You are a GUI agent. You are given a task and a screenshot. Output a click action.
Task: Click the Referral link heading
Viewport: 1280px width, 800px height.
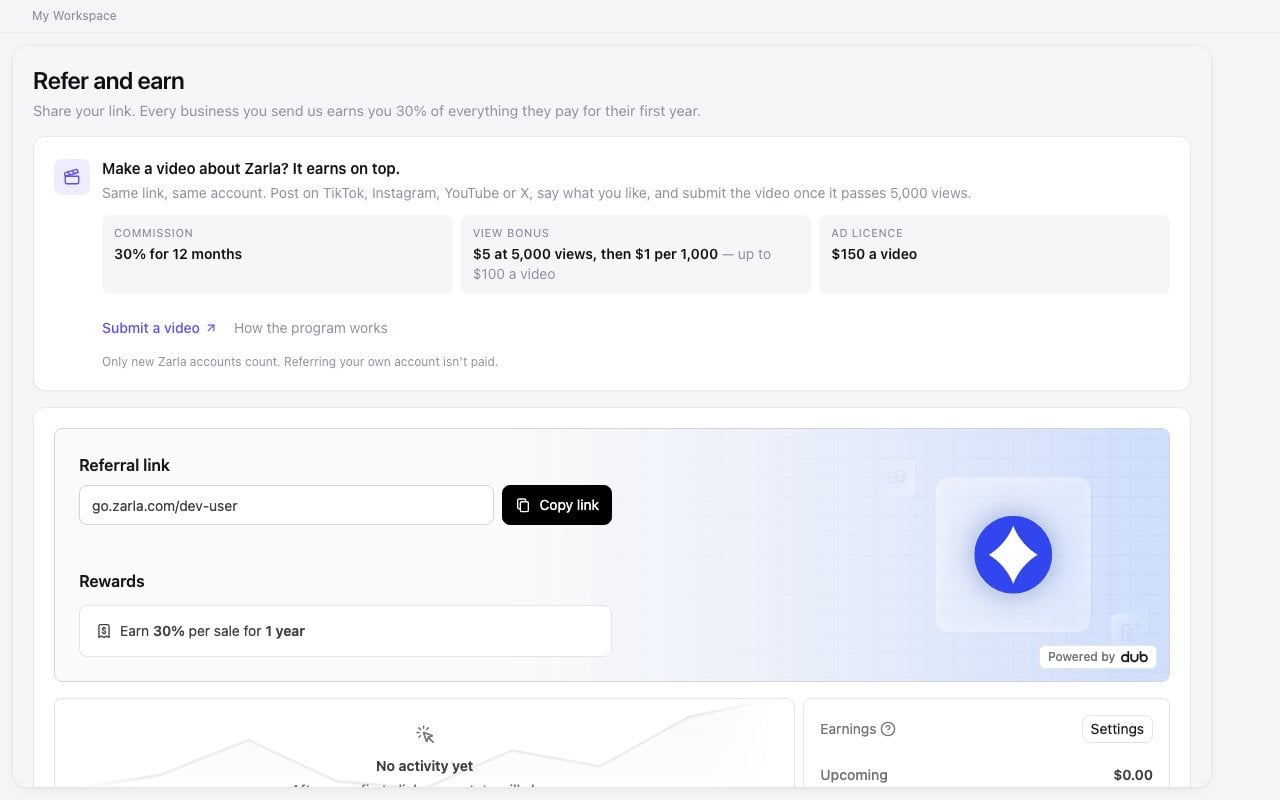click(125, 465)
